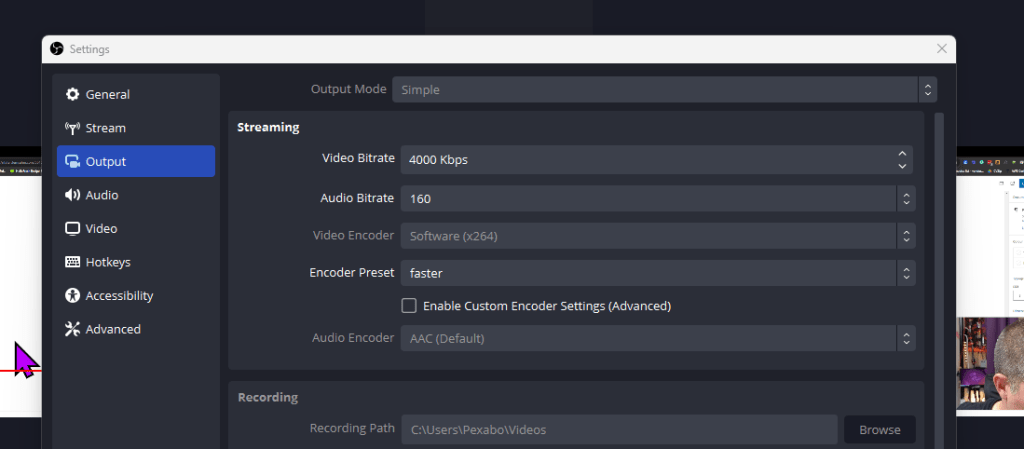Open the Output Mode dropdown
1024x449 pixels.
[x=665, y=89]
